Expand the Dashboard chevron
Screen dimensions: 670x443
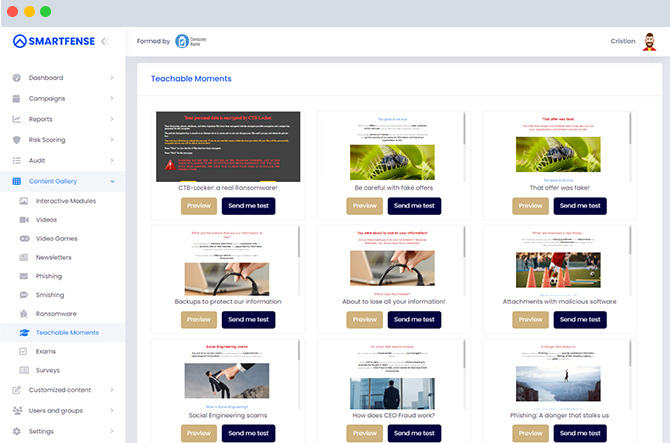pyautogui.click(x=112, y=78)
